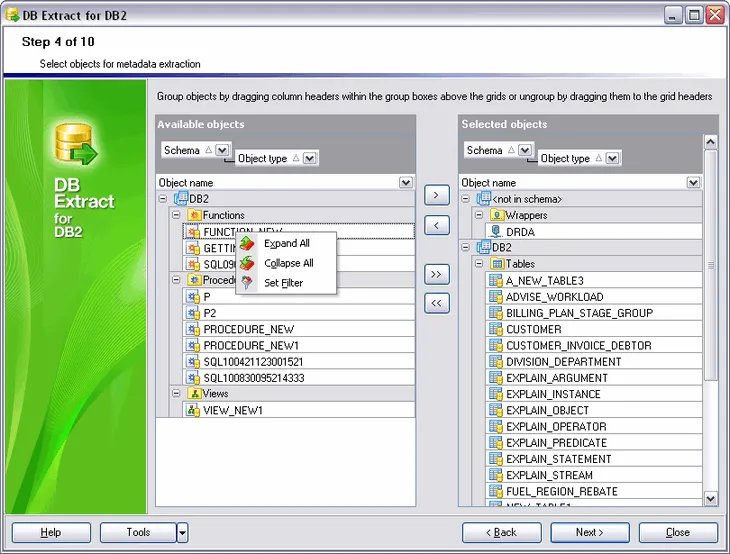The image size is (730, 554).
Task: Click the Next button
Action: click(x=590, y=533)
